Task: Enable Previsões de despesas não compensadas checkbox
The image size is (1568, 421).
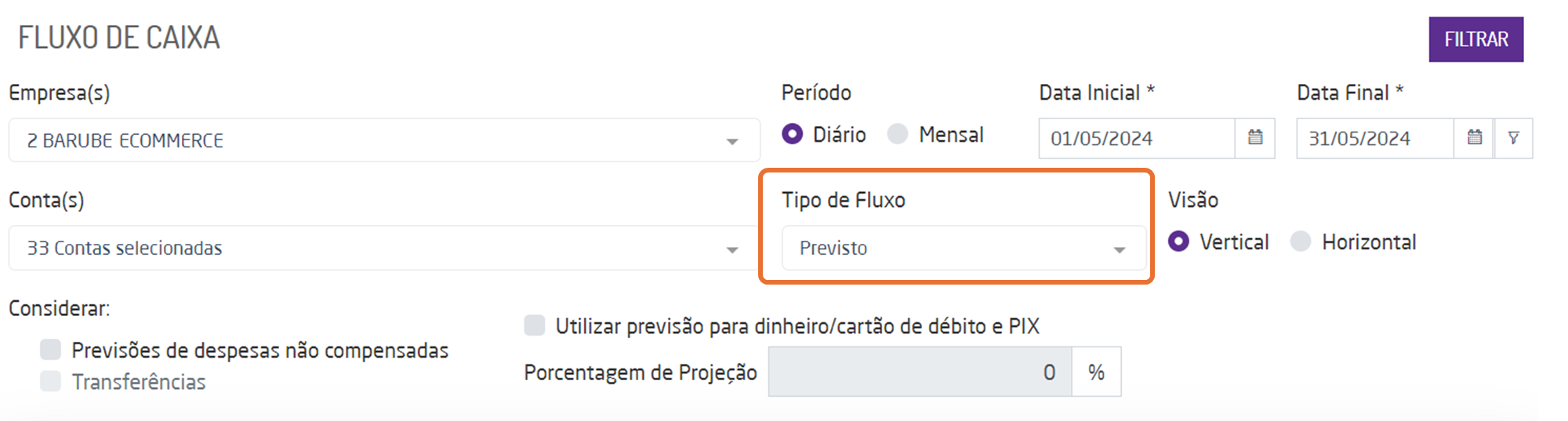Action: coord(51,350)
